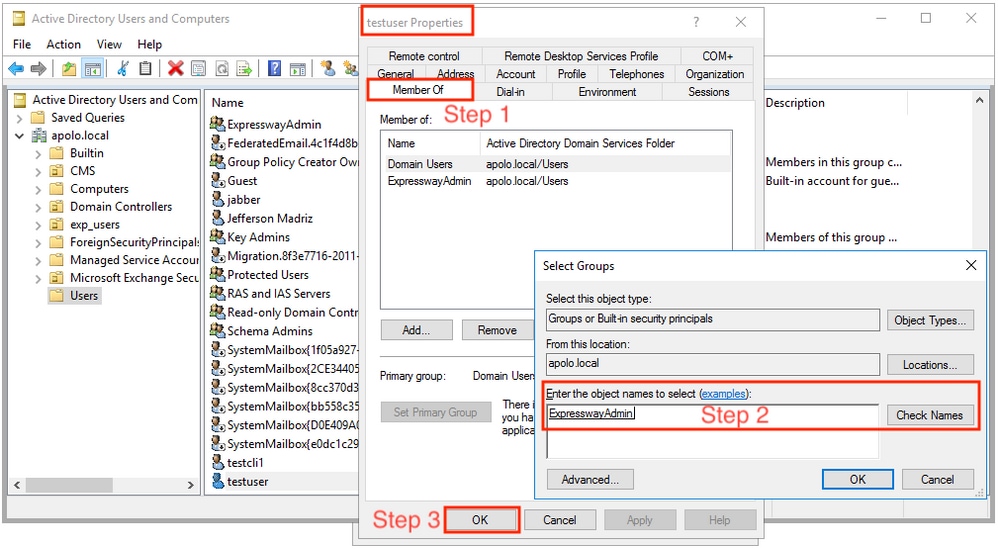Toggle the Show/Hide Action Pane toolbar icon
The width and height of the screenshot is (998, 550).
[297, 68]
